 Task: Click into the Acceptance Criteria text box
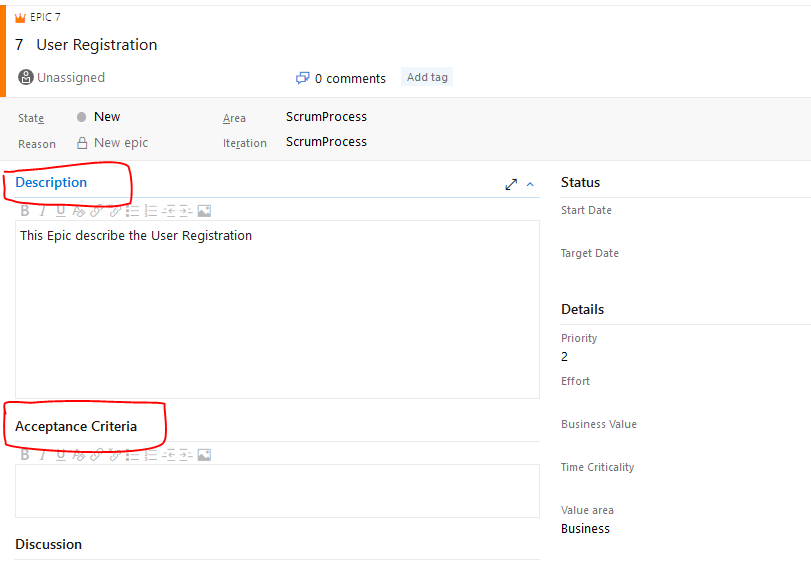[277, 490]
